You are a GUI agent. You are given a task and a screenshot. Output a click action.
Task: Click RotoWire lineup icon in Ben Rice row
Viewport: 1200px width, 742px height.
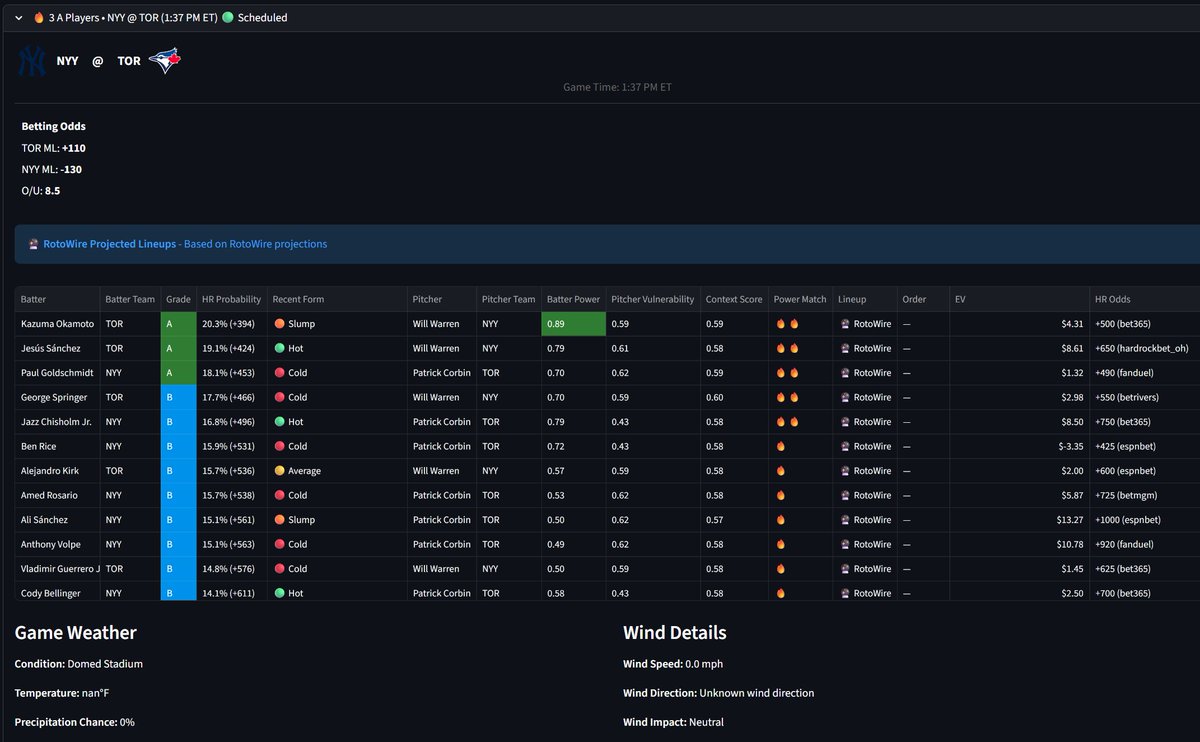845,446
